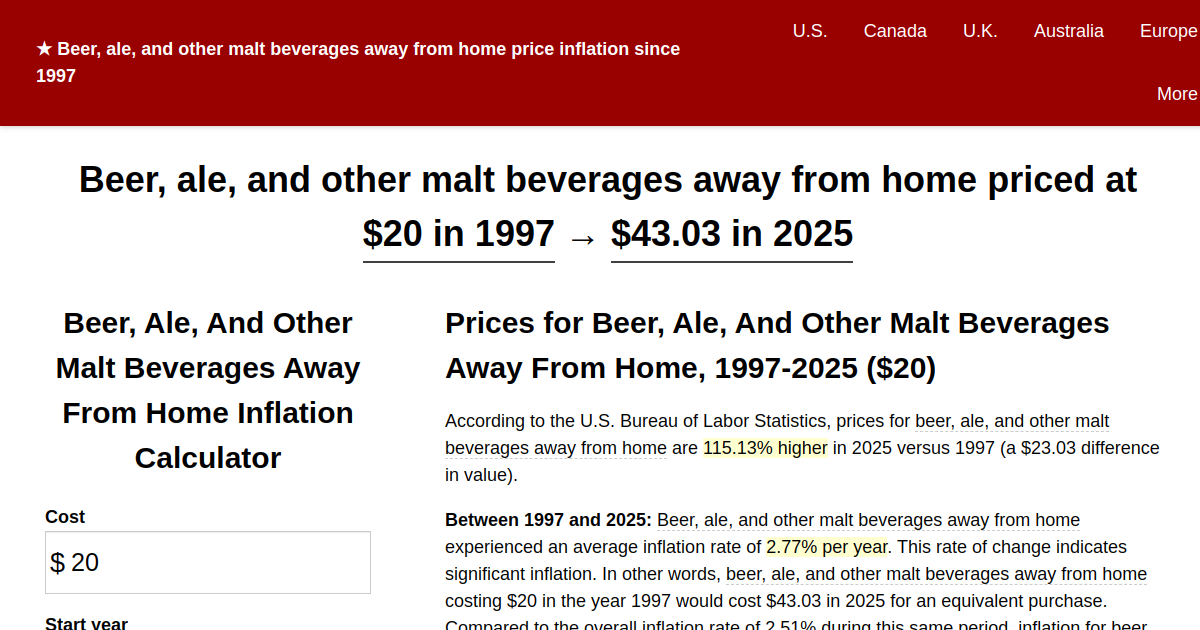Open the Canada inflation page
Screen dimensions: 1200x630
click(x=895, y=31)
